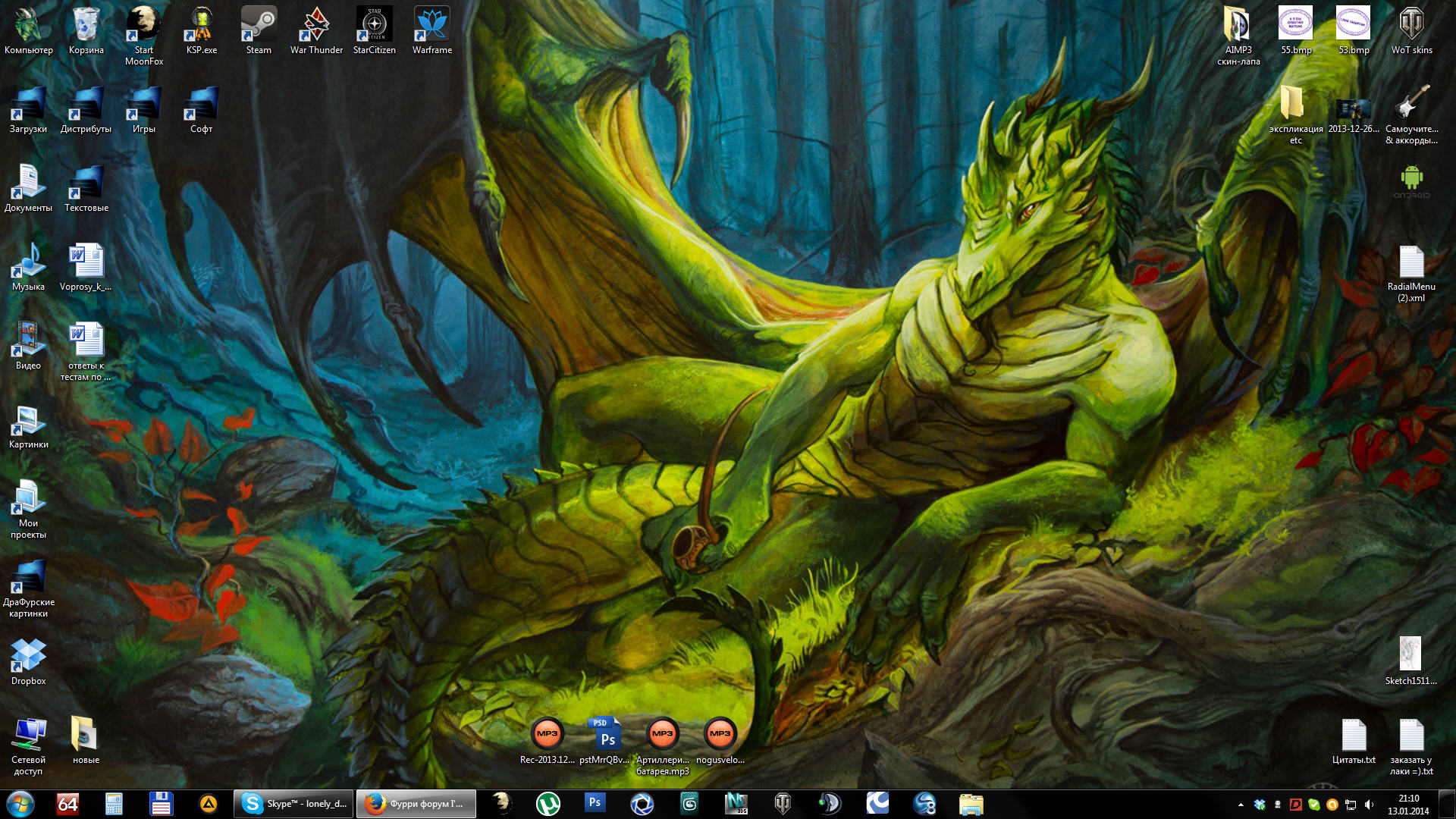Select the 53.bmp image file
This screenshot has width=1456, height=819.
1354,31
